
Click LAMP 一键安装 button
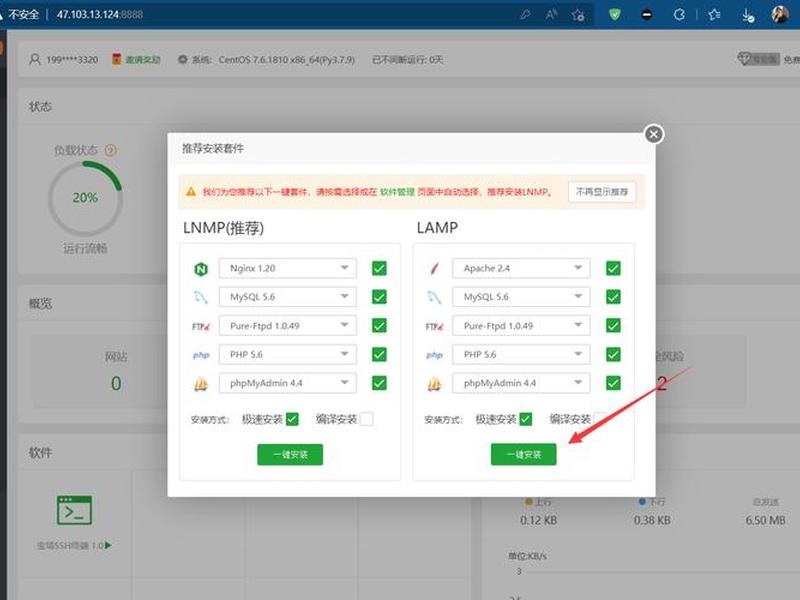523,455
